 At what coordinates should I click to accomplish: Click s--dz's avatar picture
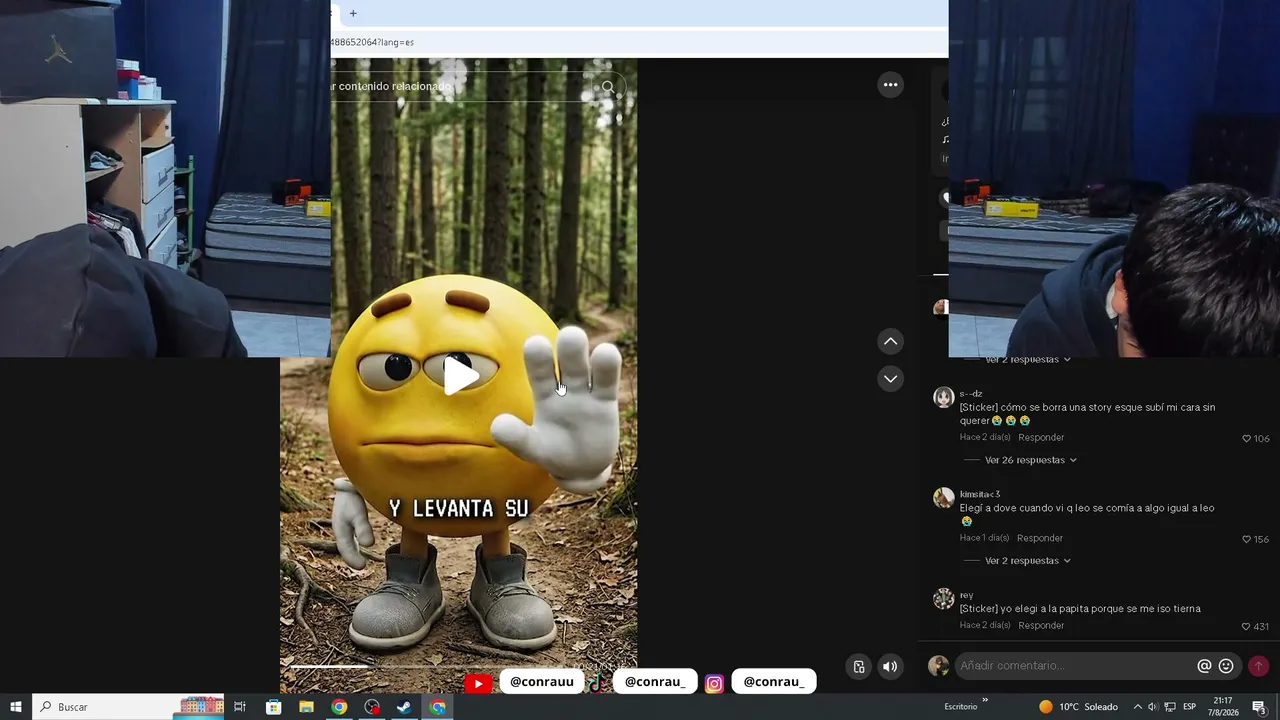click(x=943, y=397)
